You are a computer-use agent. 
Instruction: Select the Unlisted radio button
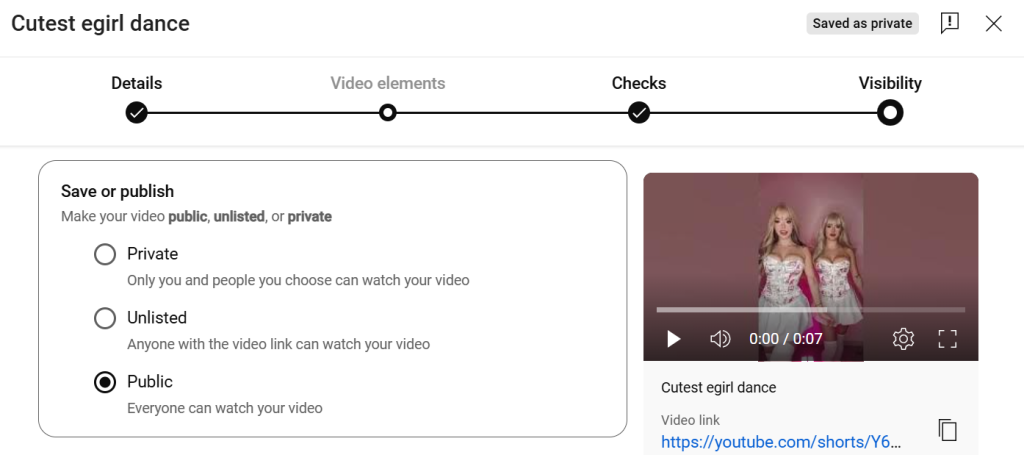(104, 318)
